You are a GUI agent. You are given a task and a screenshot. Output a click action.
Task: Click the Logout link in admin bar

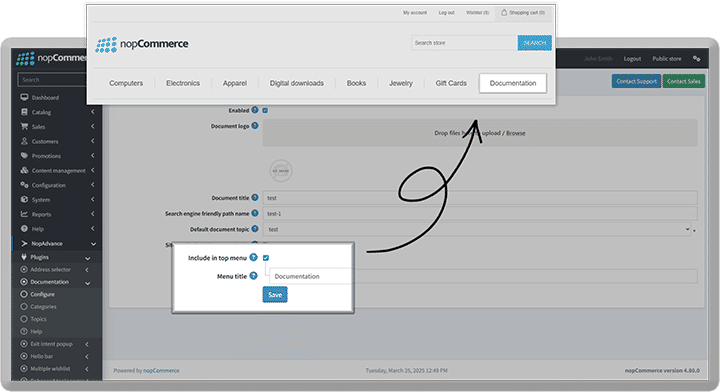coord(632,59)
